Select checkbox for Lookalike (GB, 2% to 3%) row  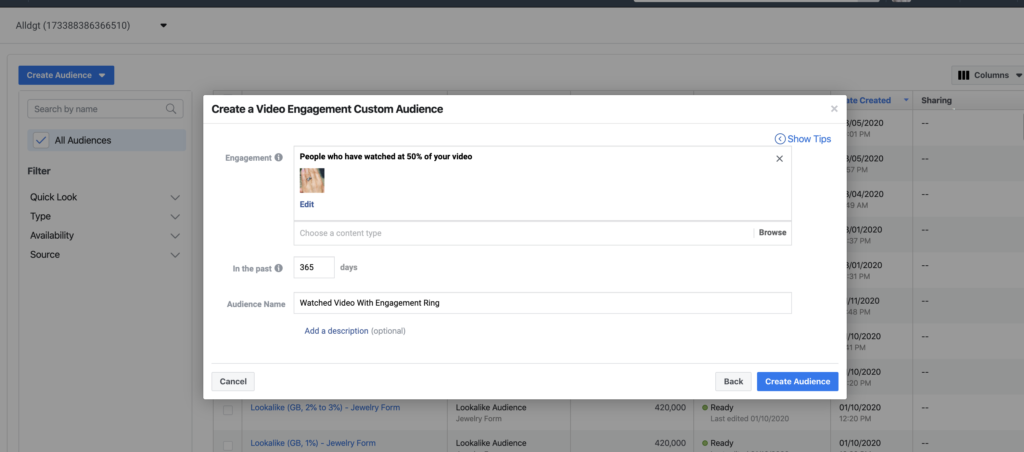point(228,410)
